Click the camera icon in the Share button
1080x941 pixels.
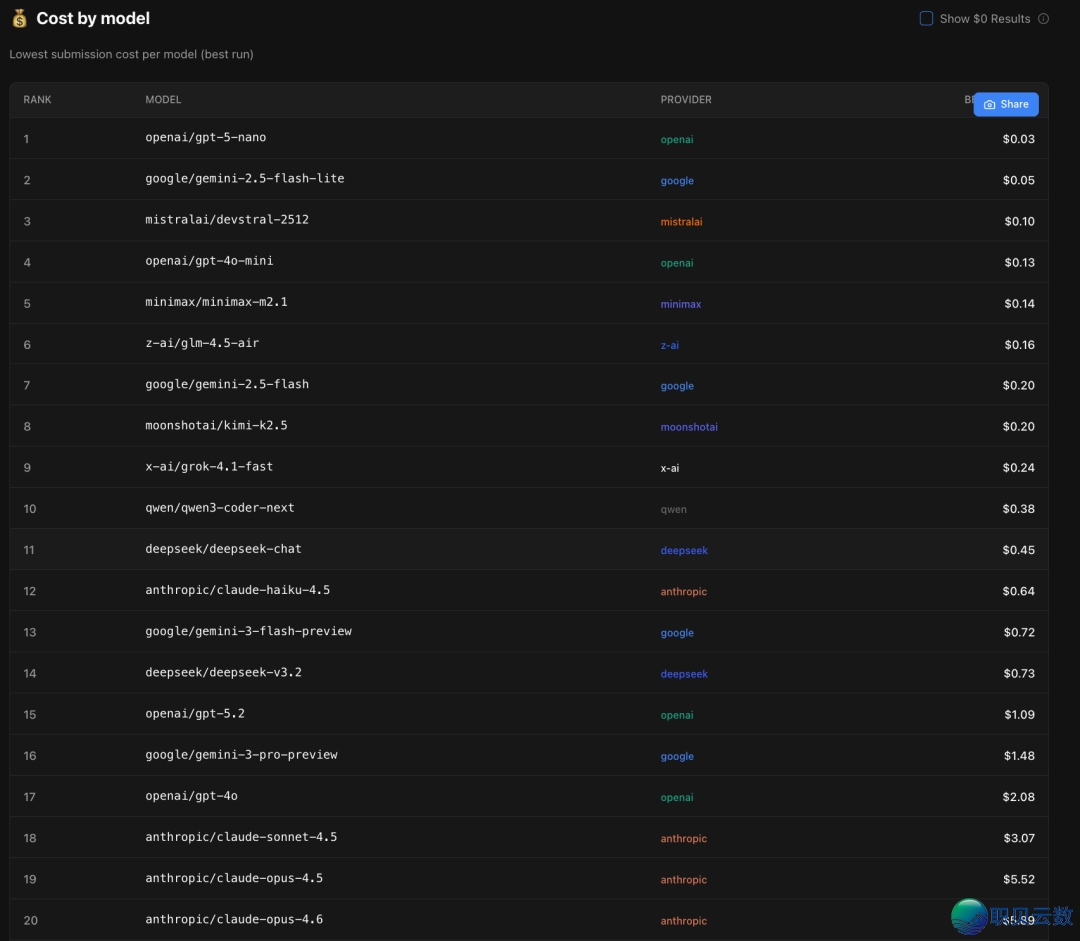(x=989, y=105)
